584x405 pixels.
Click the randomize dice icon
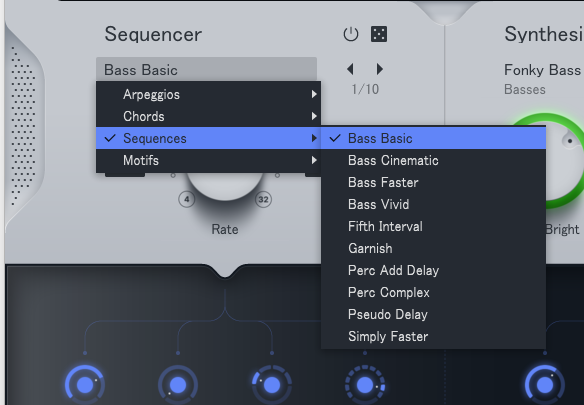point(379,34)
